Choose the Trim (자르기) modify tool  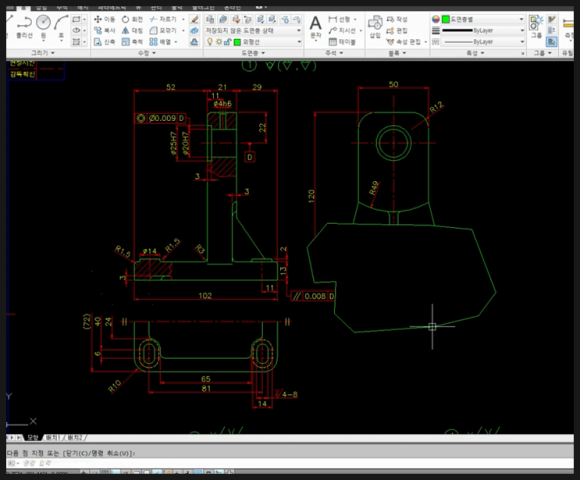[x=163, y=19]
